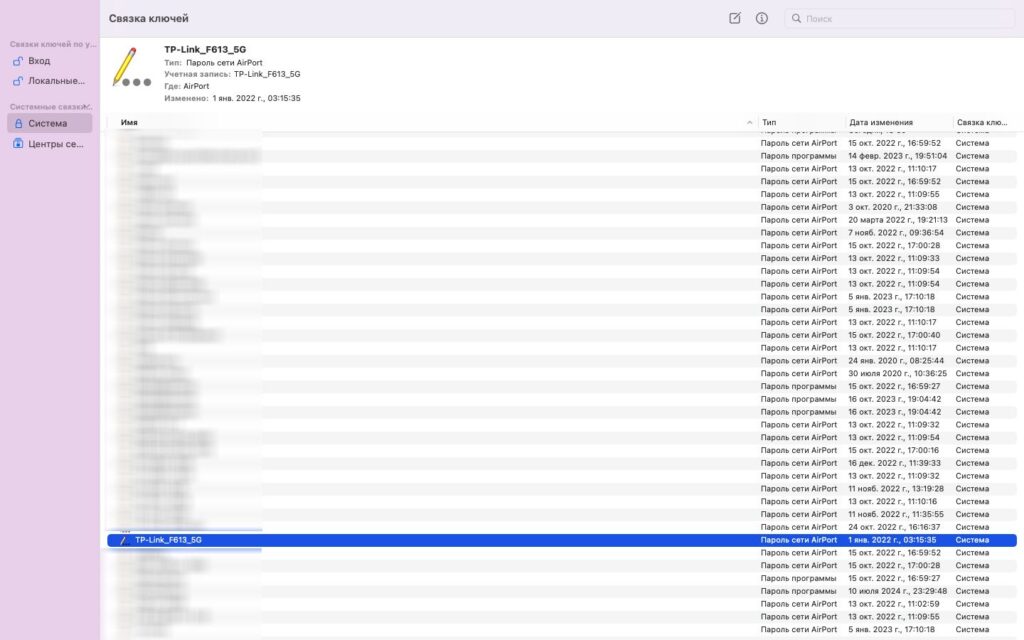Image resolution: width=1024 pixels, height=640 pixels.
Task: Select row dated 13 окт. 2022 г., 11:09:33
Action: (562, 259)
